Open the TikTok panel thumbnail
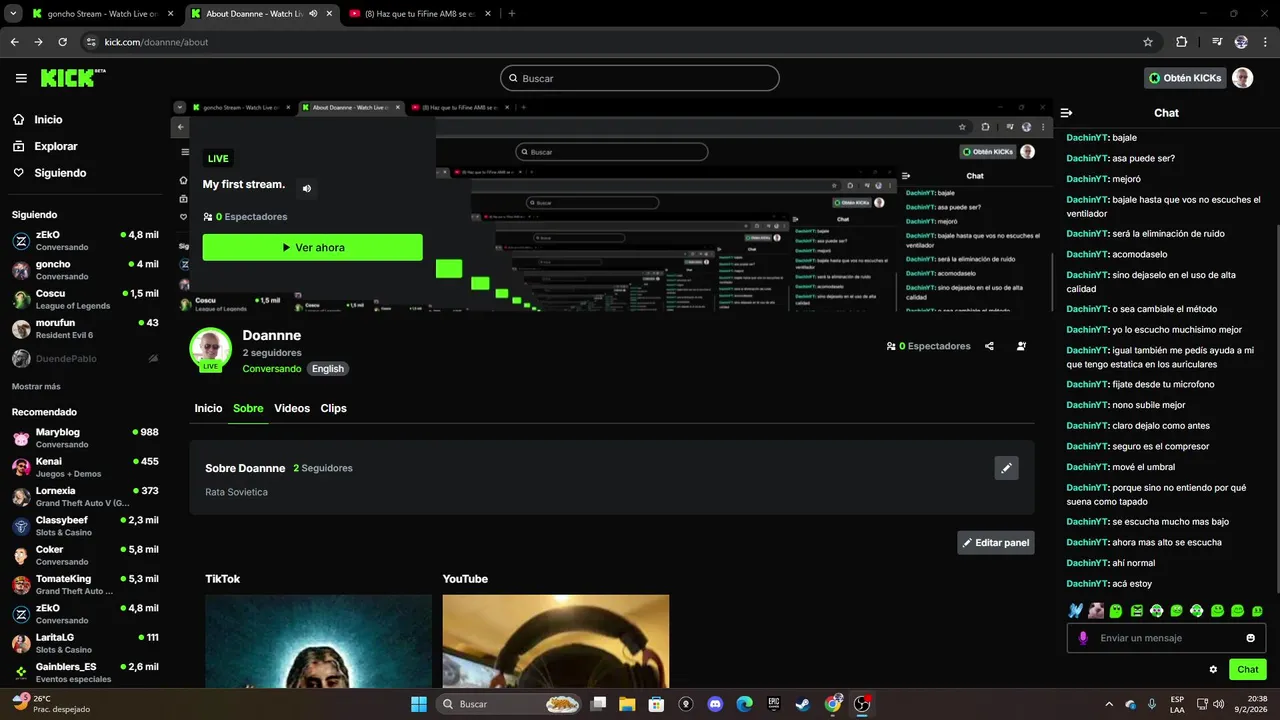This screenshot has height=720, width=1280. [x=318, y=641]
